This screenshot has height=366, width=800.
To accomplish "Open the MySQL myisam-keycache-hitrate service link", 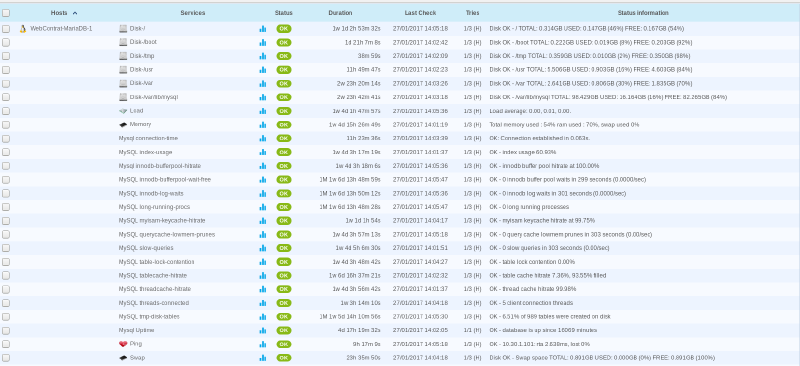I will click(162, 221).
